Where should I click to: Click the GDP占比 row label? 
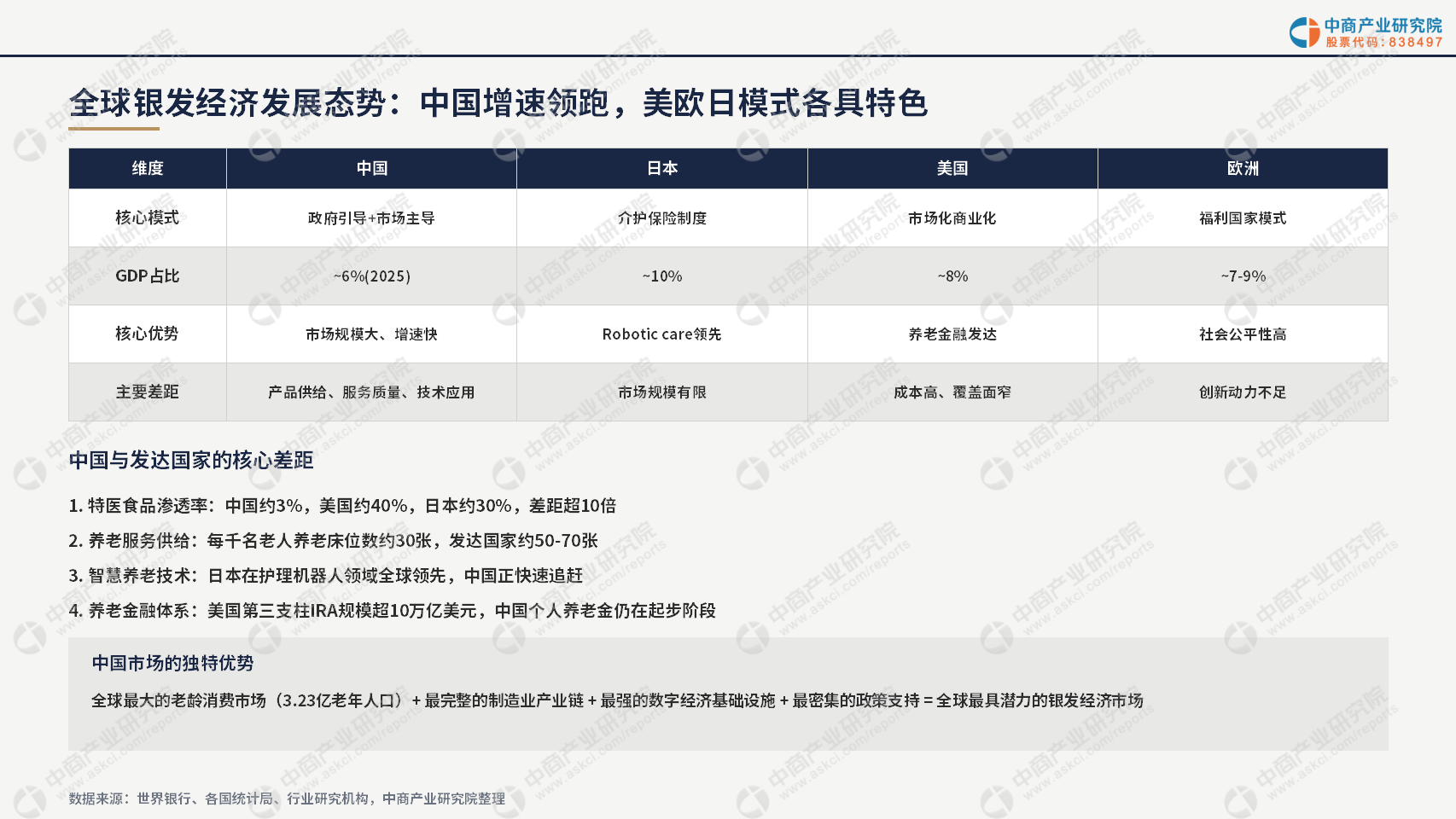click(x=148, y=276)
